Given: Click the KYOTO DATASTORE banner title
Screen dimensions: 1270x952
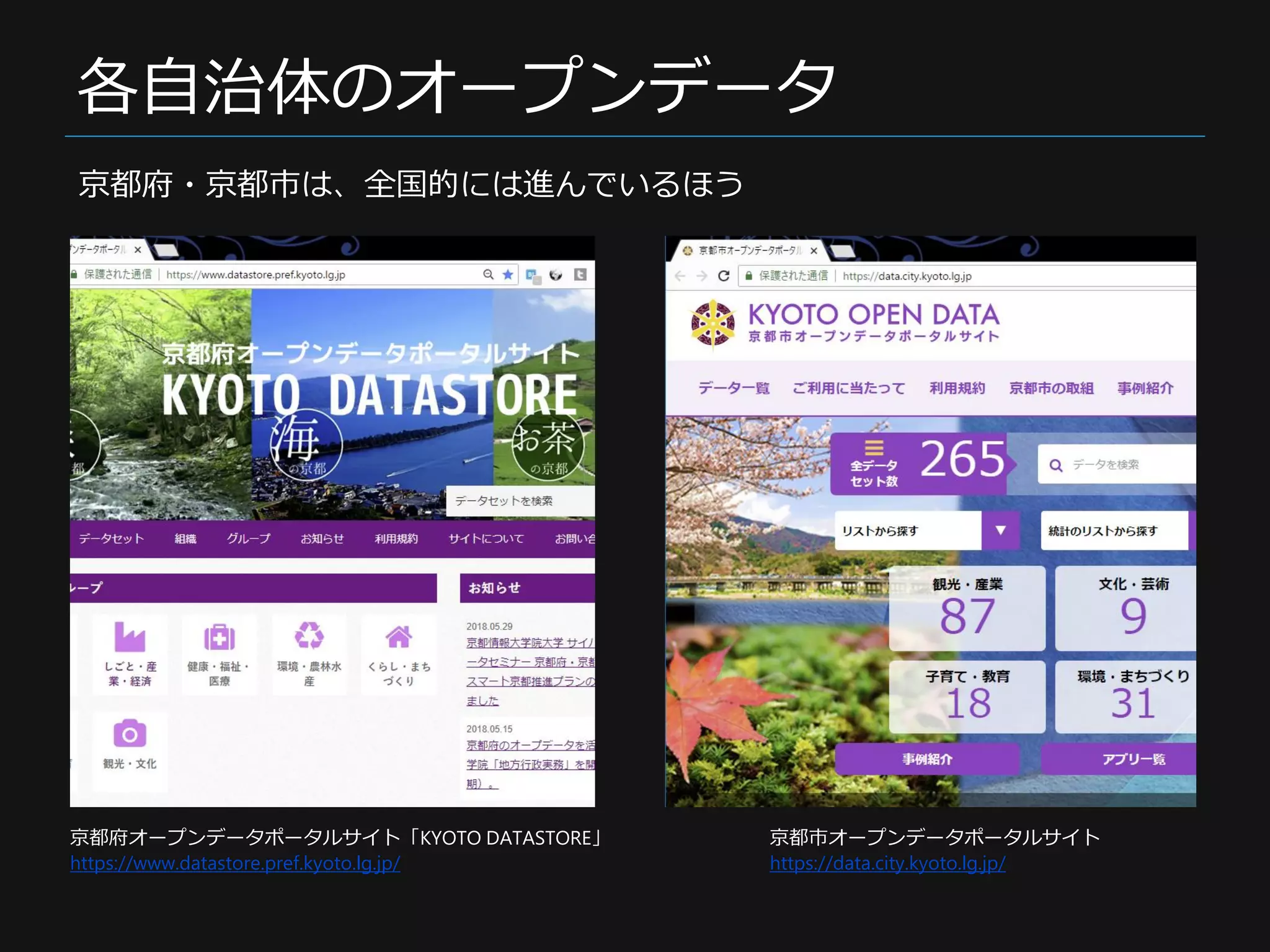Looking at the screenshot, I should [370, 394].
